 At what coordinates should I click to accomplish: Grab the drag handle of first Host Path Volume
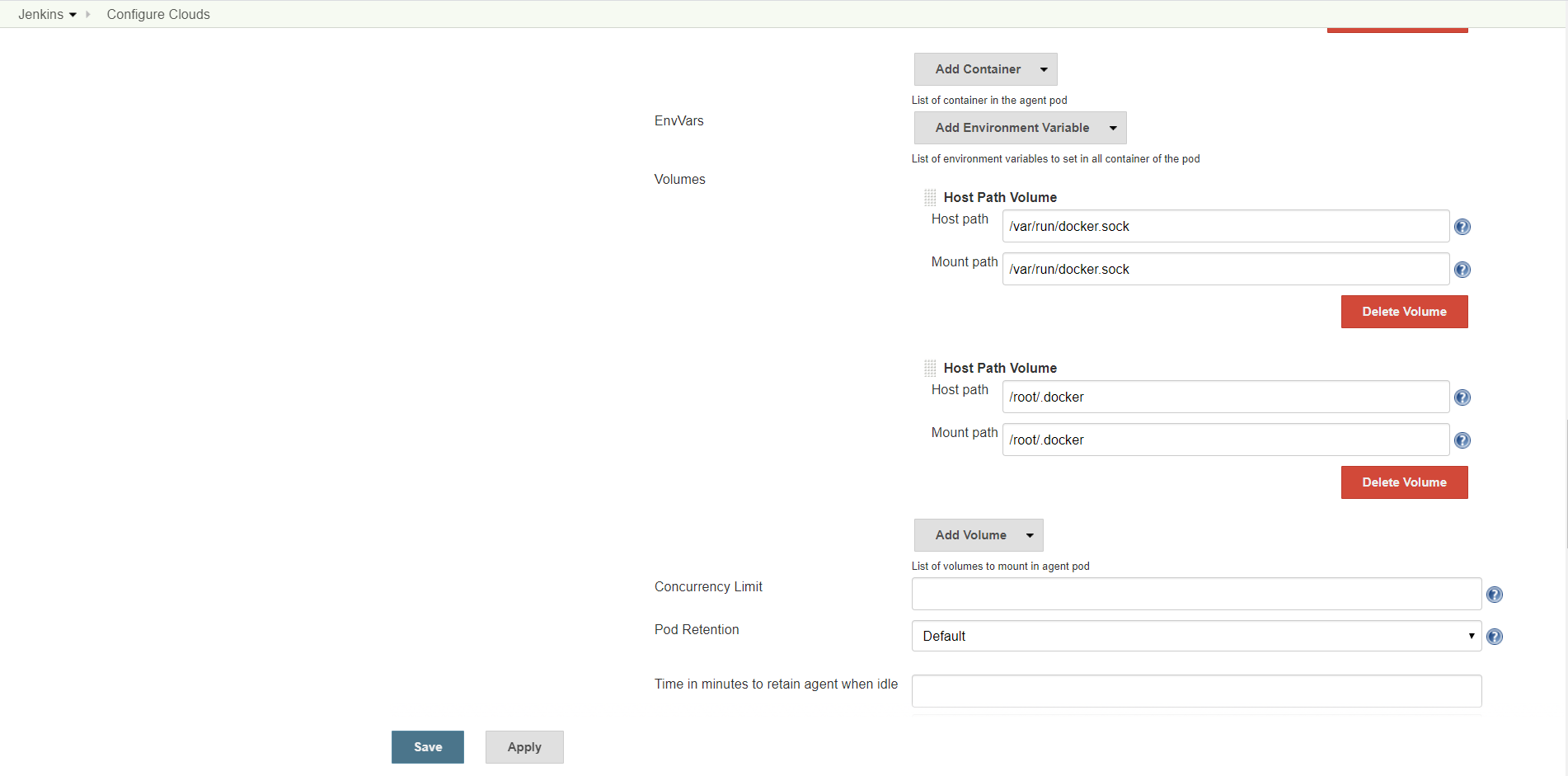[930, 197]
